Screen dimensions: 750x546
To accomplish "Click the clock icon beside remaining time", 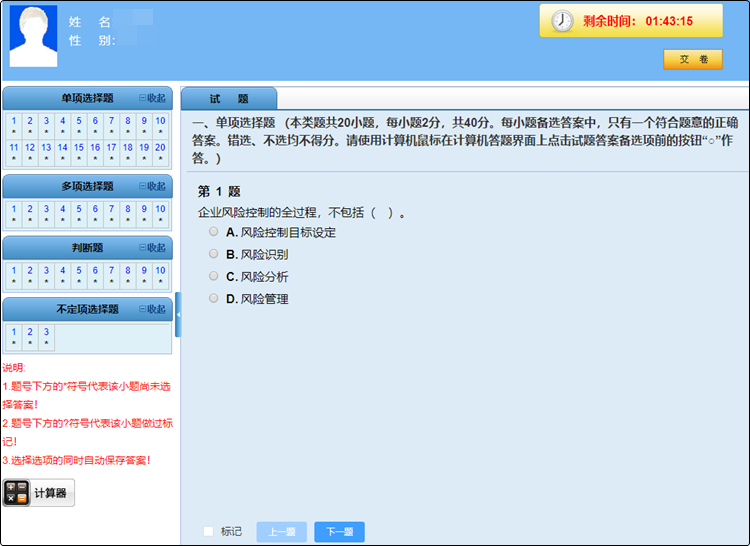I will 562,21.
